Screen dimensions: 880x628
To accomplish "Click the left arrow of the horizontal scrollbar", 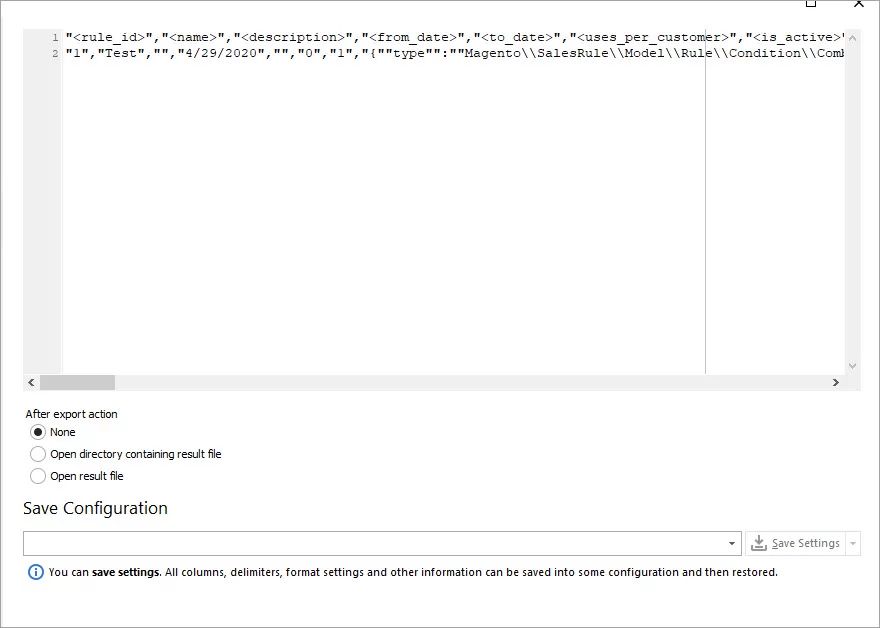I will pos(31,382).
